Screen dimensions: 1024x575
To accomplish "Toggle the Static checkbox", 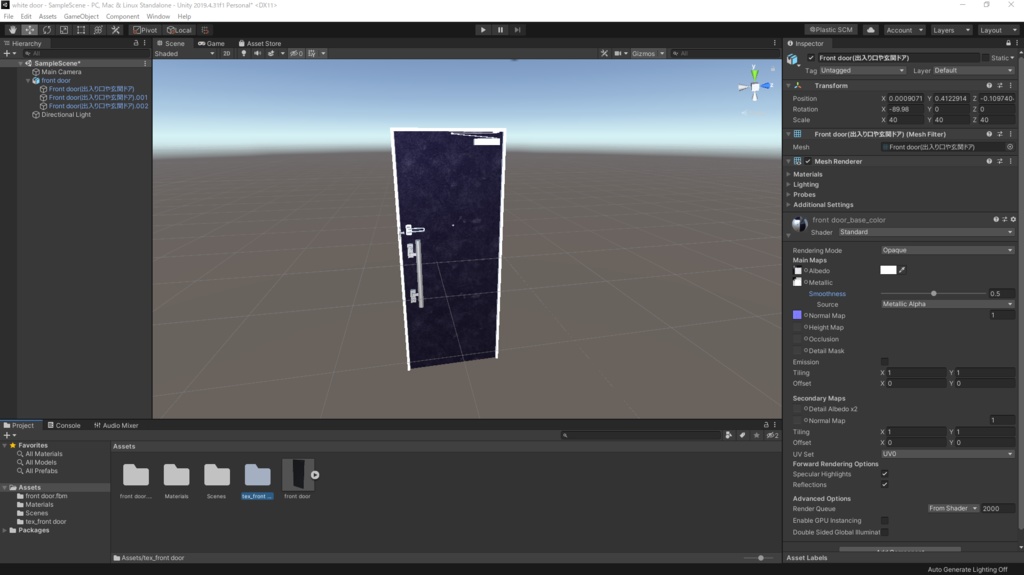I will (x=985, y=58).
